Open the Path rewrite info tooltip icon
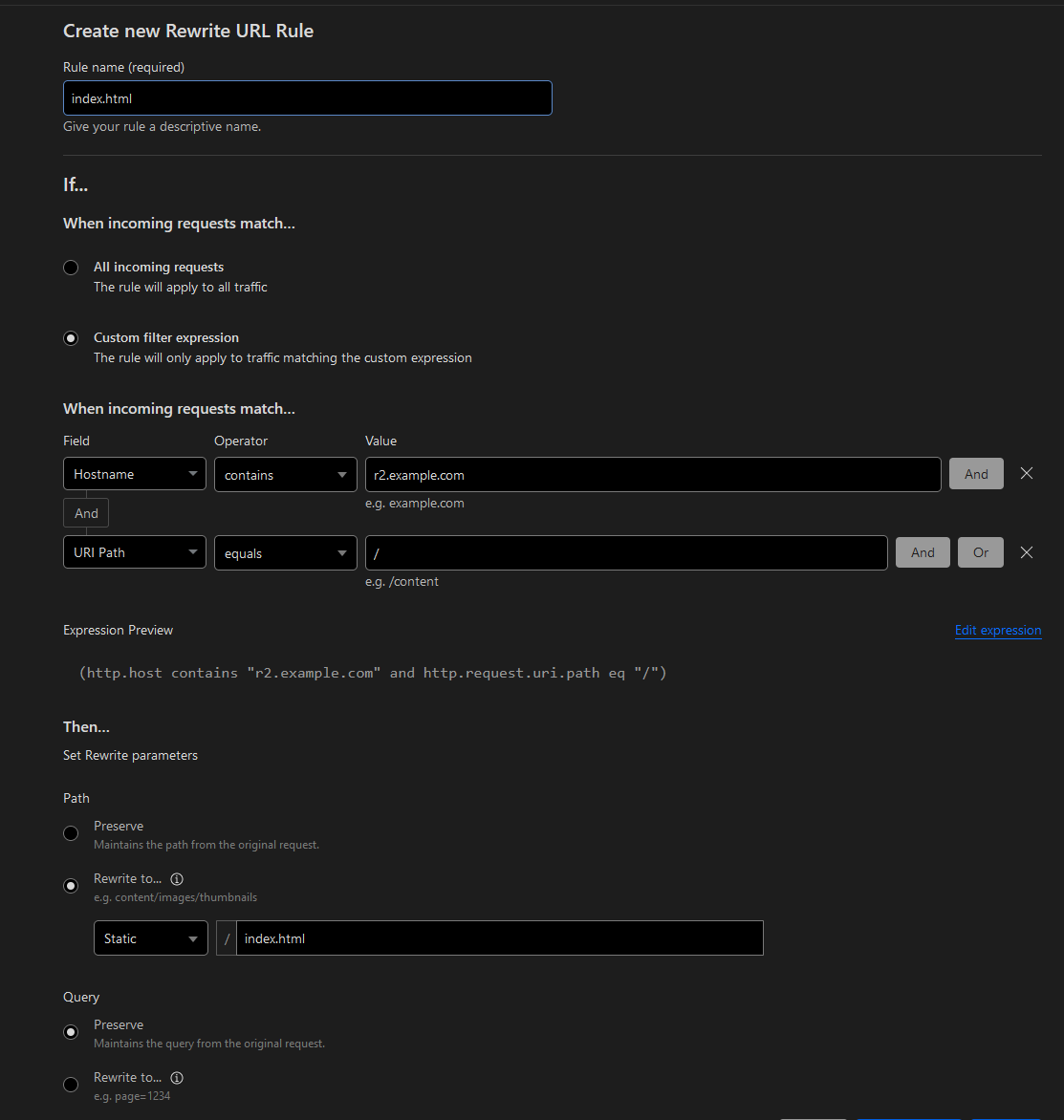 (177, 878)
